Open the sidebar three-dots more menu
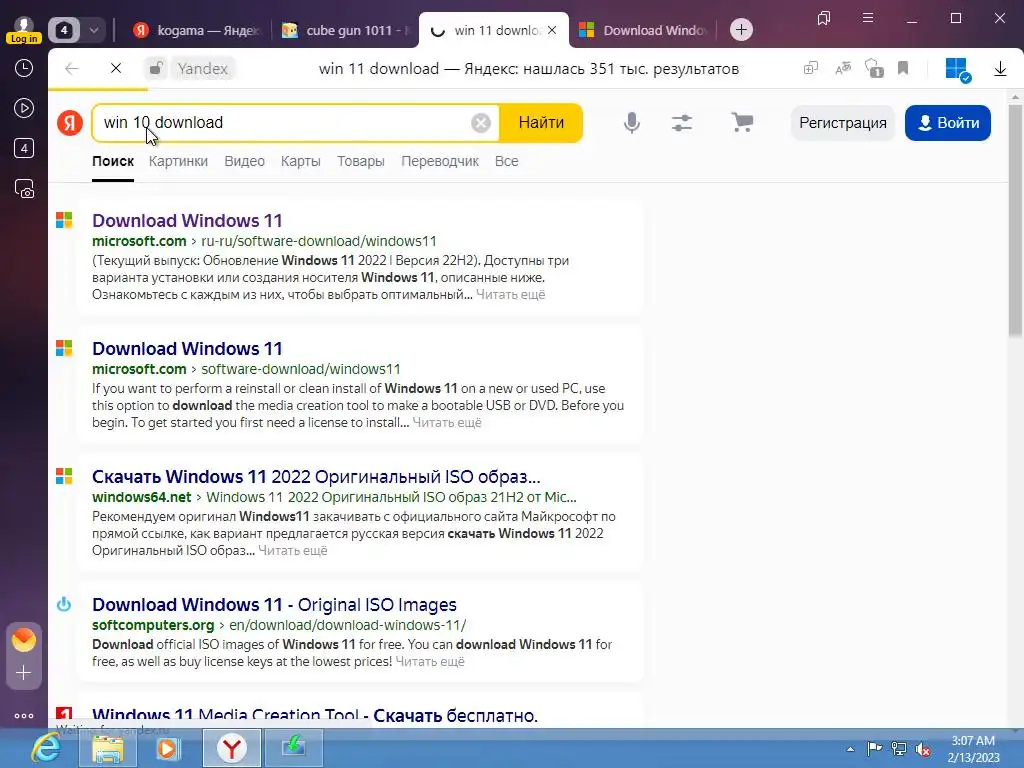 pos(24,716)
